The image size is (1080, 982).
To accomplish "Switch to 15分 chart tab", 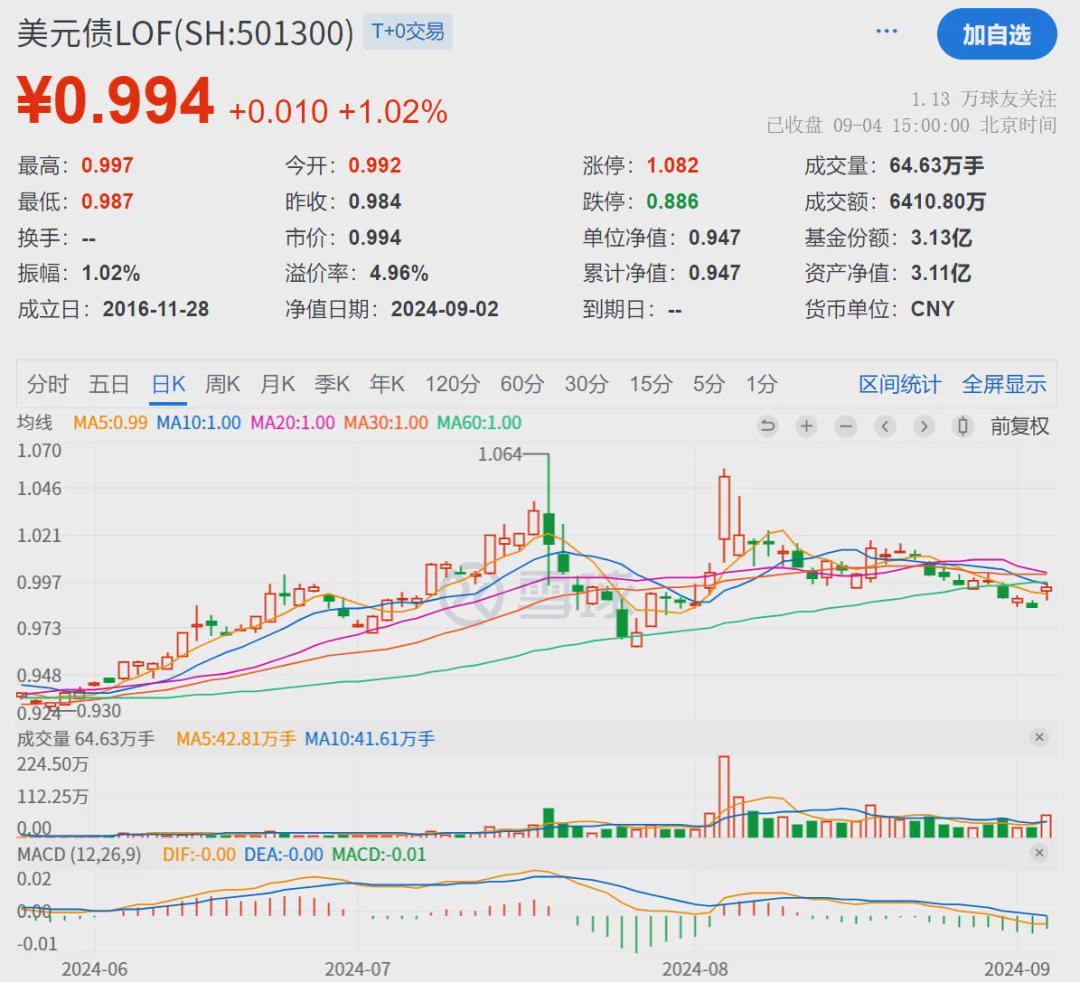I will [x=651, y=384].
